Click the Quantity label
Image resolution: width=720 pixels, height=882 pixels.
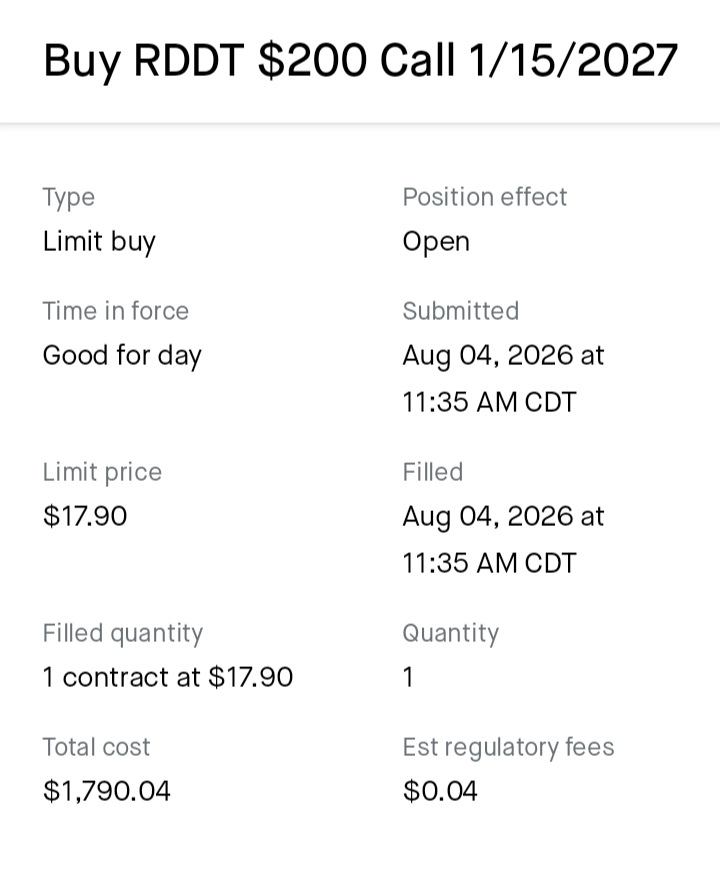(451, 634)
